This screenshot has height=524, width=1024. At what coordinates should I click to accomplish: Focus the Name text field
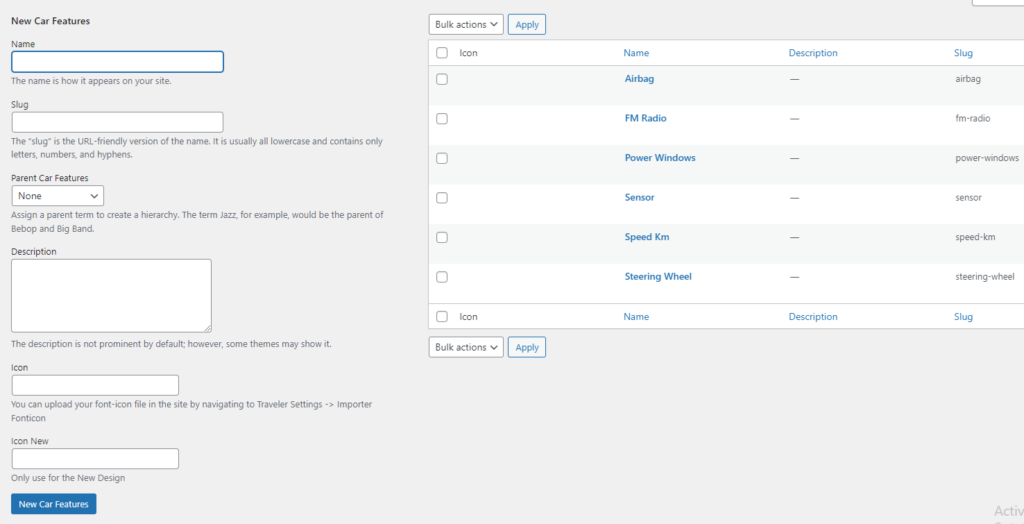[x=117, y=62]
